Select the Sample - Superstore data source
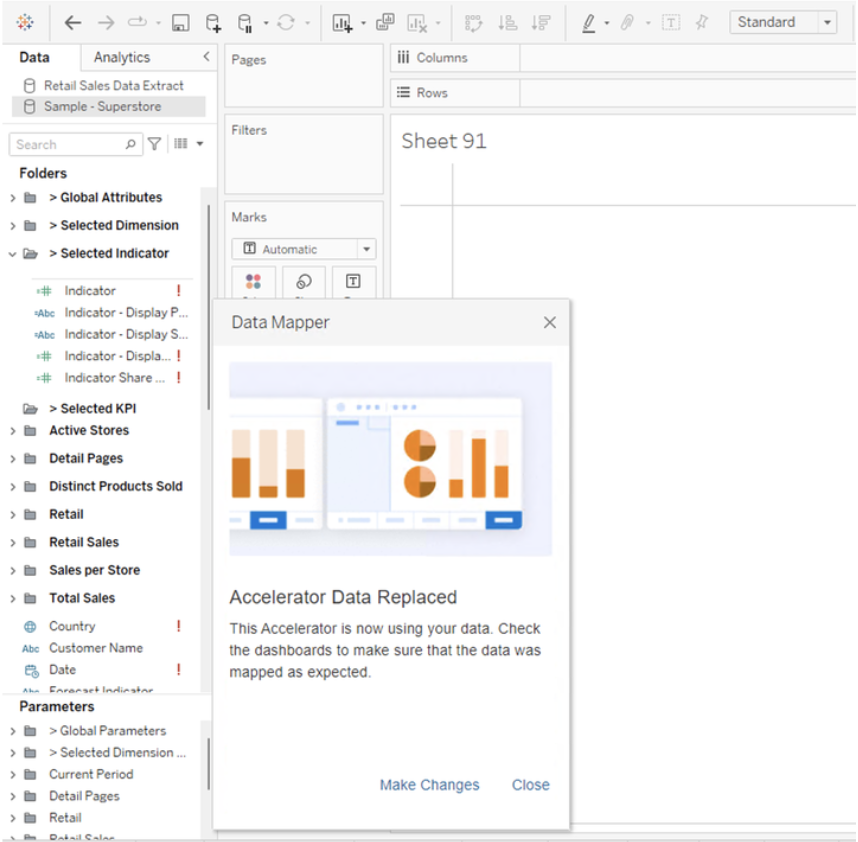The height and width of the screenshot is (842, 858). tap(108, 107)
